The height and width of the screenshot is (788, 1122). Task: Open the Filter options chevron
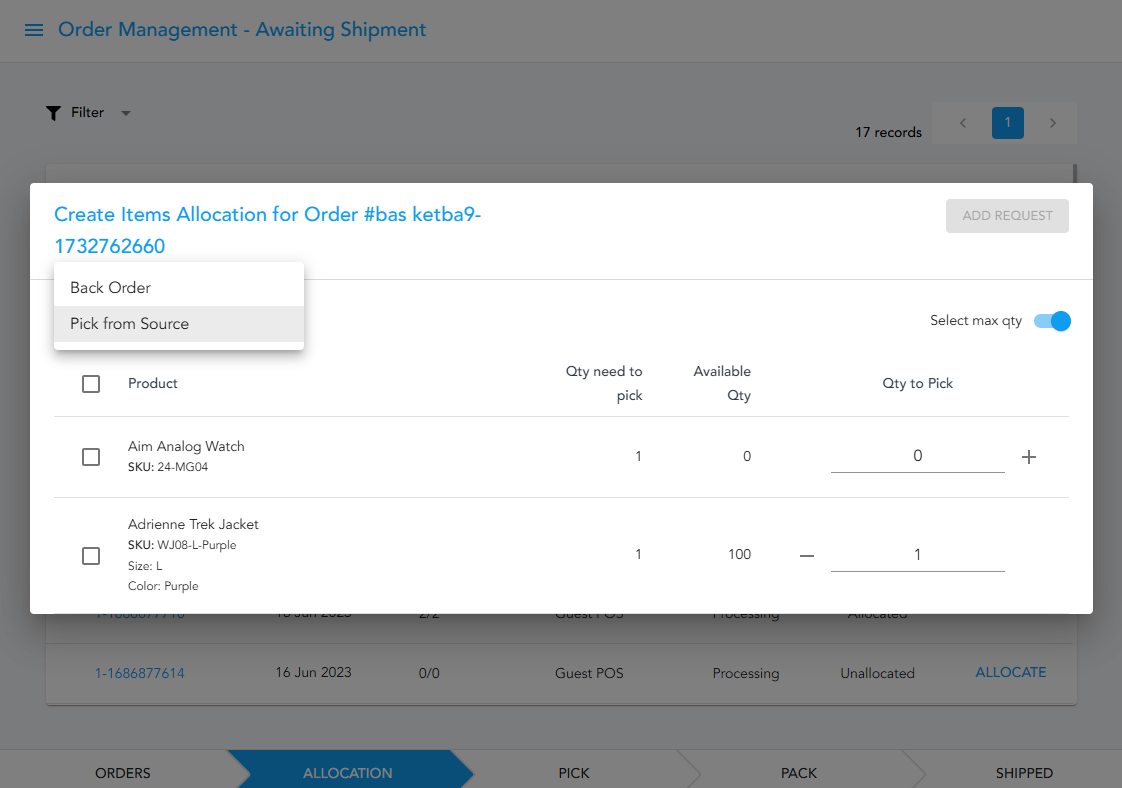point(125,112)
